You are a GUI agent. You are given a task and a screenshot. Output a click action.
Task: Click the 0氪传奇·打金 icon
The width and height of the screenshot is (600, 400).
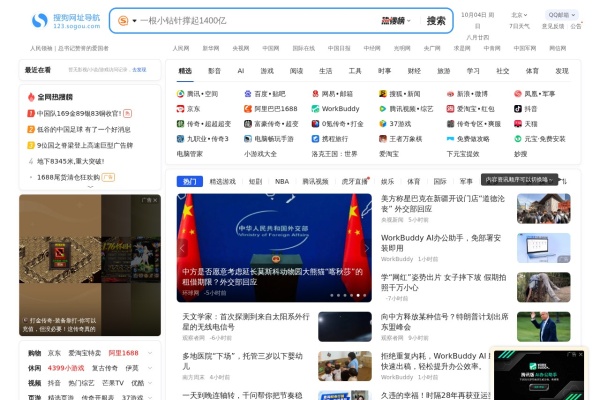315,124
